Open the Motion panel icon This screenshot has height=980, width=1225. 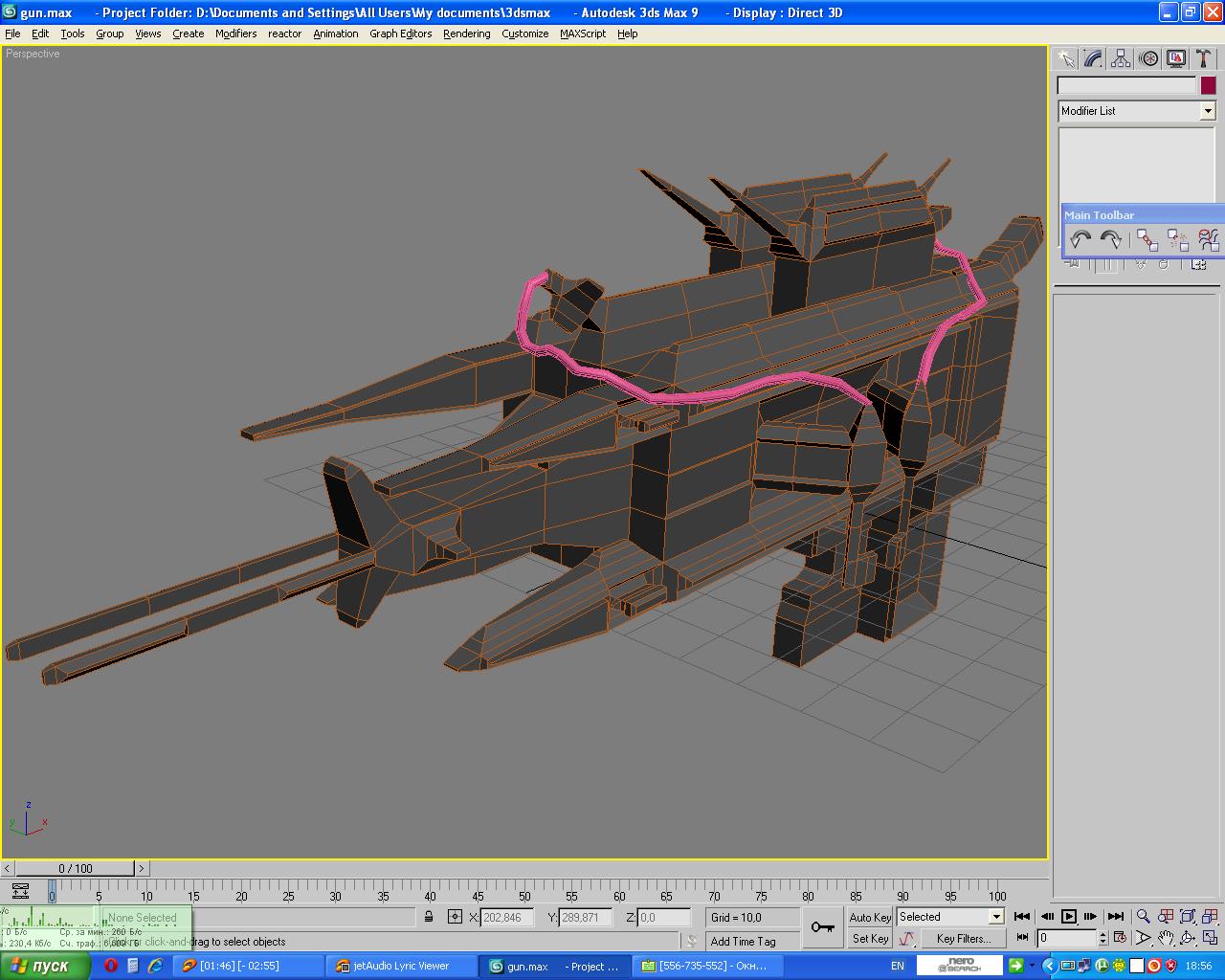(x=1148, y=59)
